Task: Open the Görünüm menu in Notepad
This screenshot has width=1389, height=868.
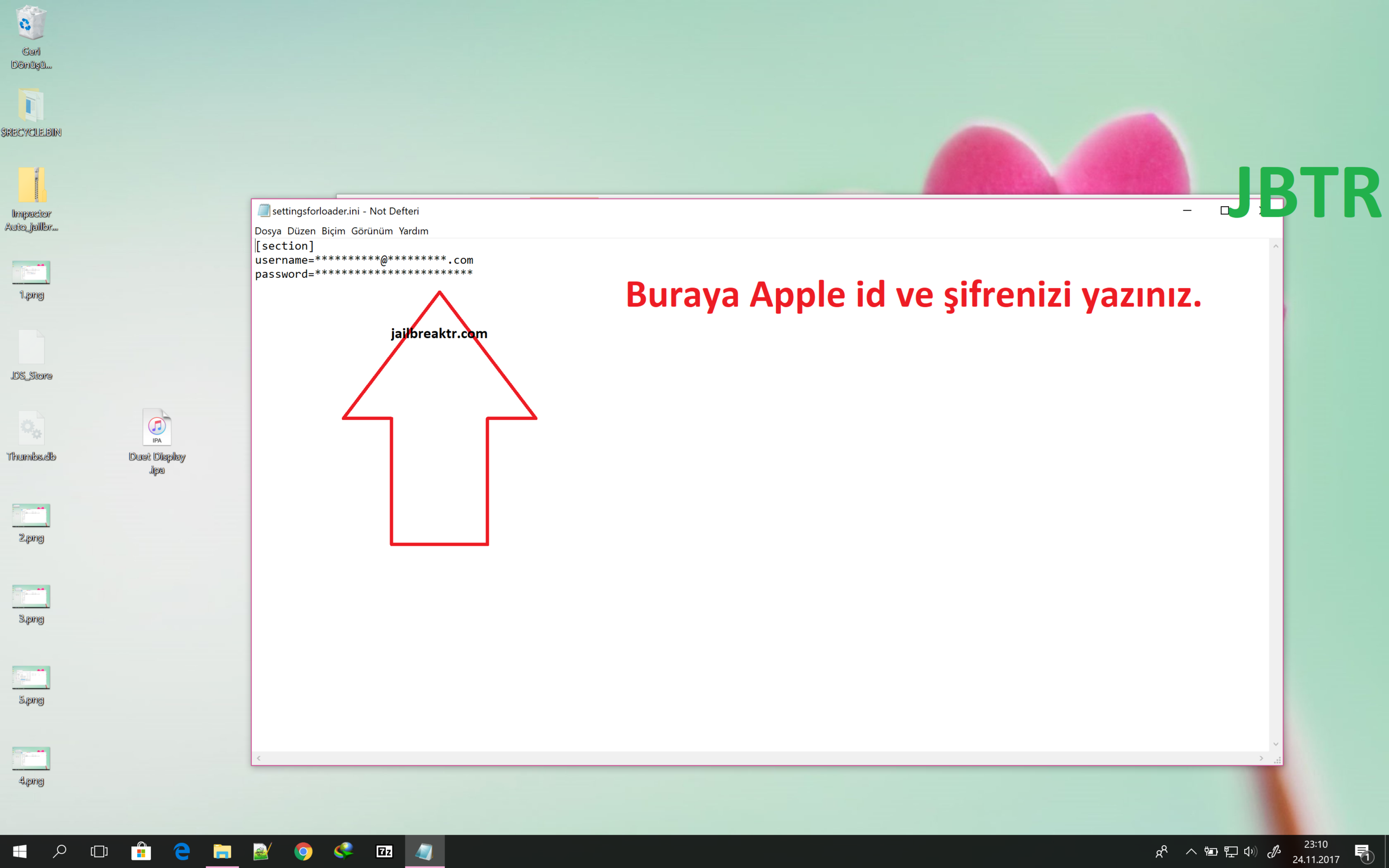Action: coord(373,231)
